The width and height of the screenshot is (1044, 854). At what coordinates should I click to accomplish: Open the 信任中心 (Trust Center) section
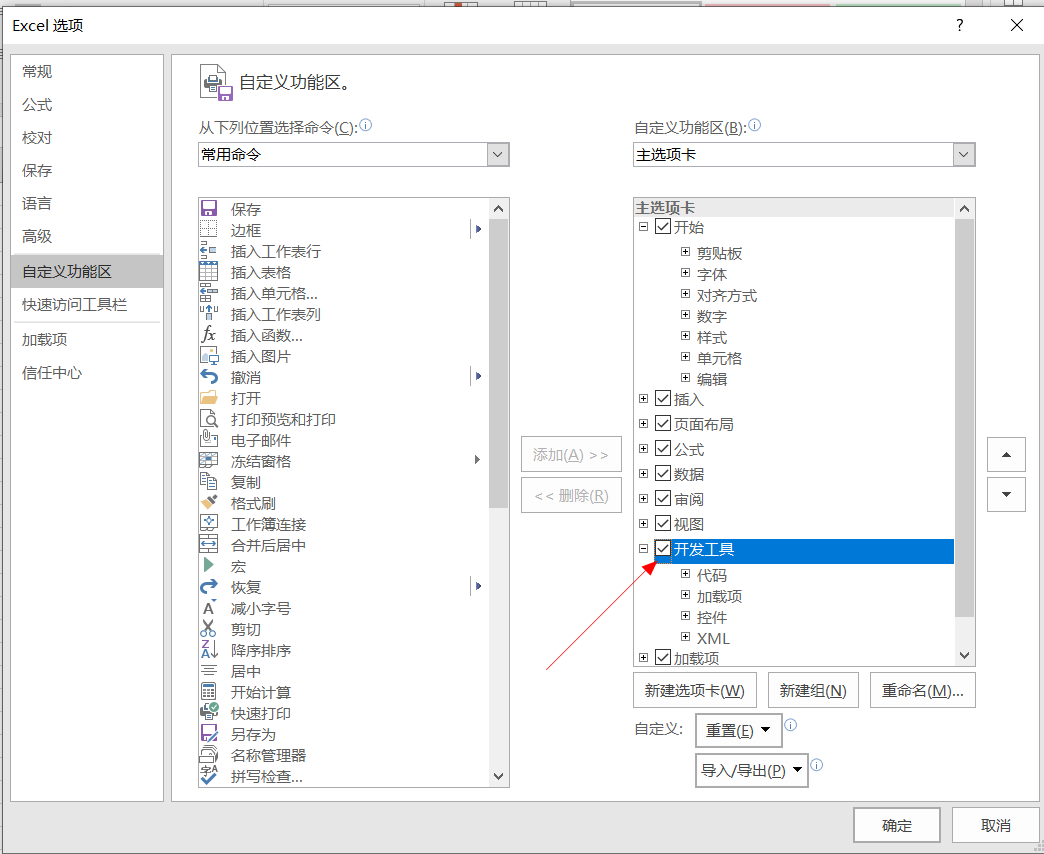click(x=52, y=373)
